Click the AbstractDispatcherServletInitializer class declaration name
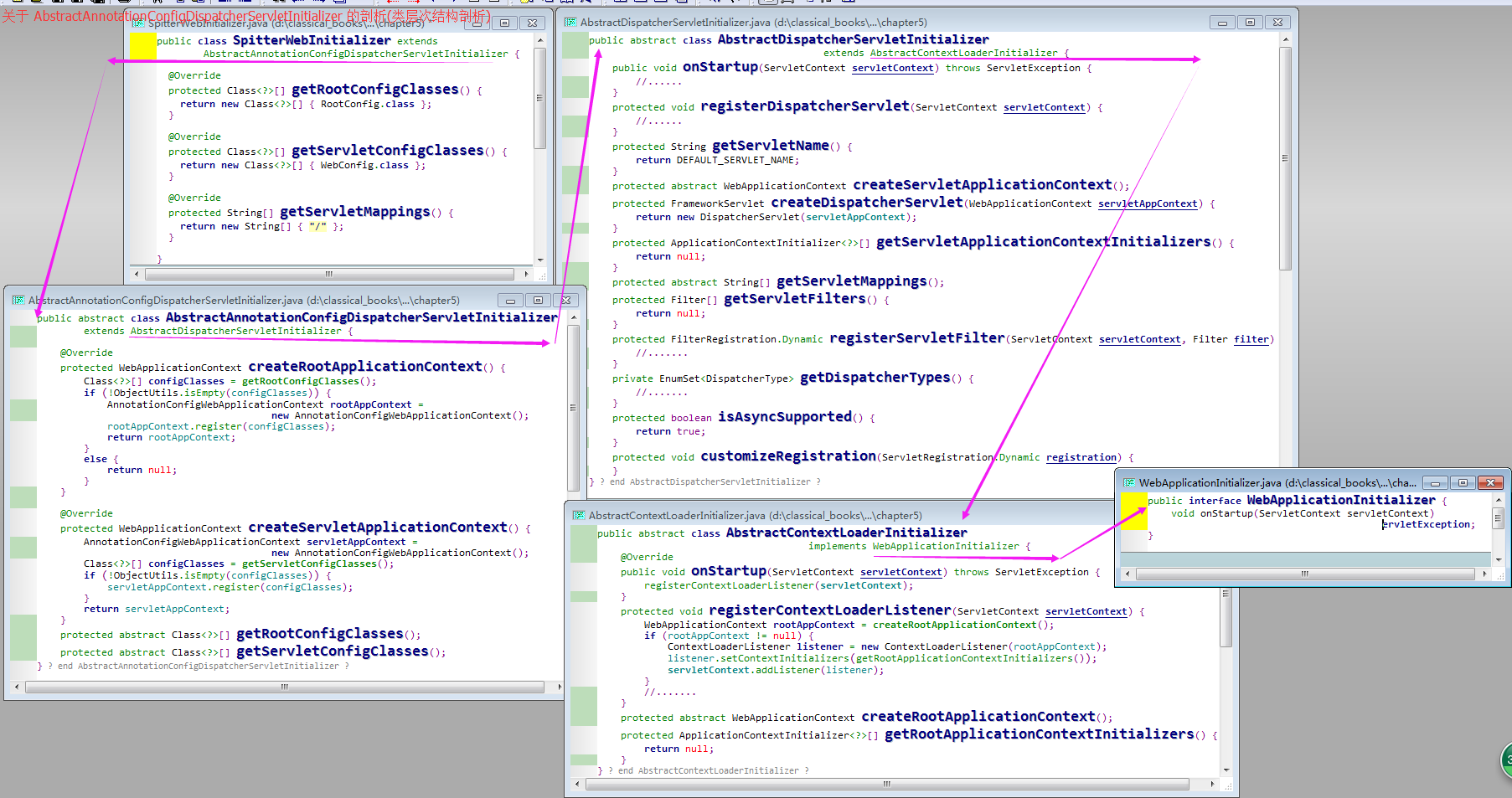The height and width of the screenshot is (798, 1512). (854, 39)
